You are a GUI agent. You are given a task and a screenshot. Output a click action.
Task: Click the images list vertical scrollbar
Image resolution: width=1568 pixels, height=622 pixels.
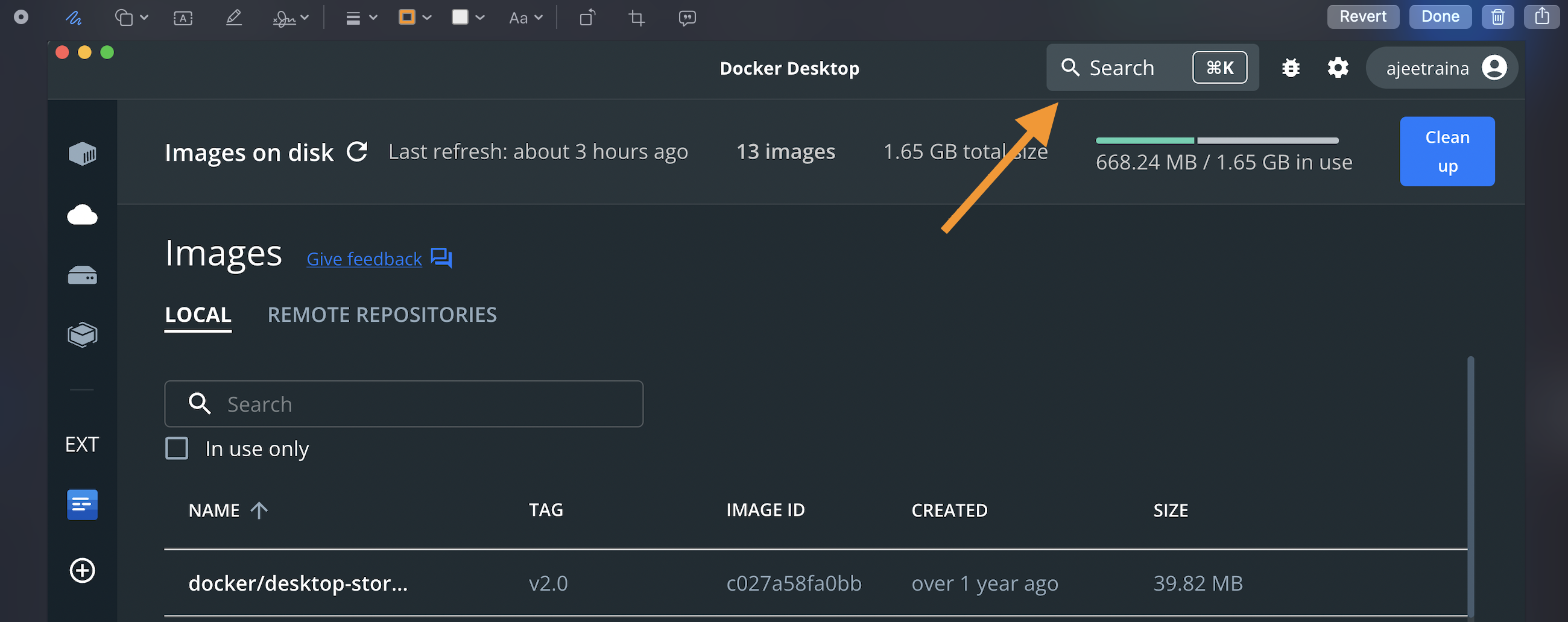point(1470,487)
